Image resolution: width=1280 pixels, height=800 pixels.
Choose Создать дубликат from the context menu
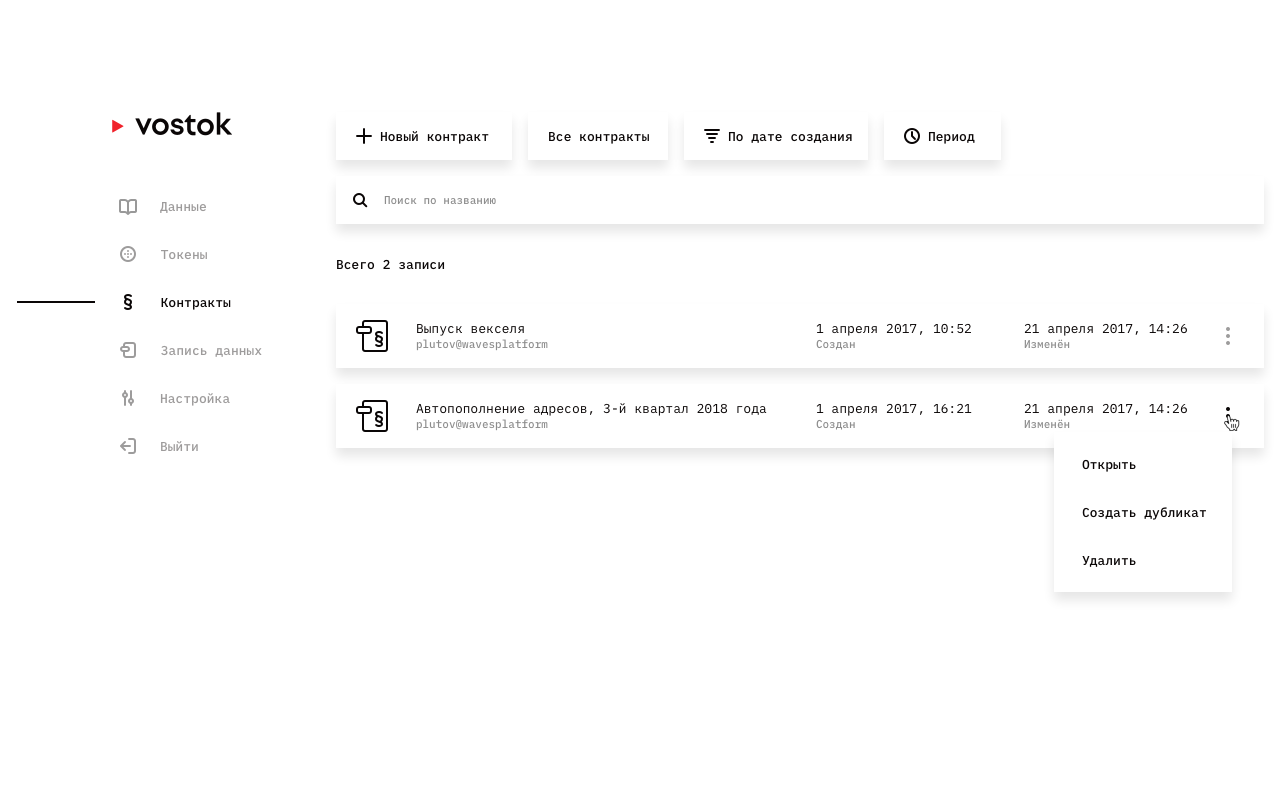coord(1143,513)
